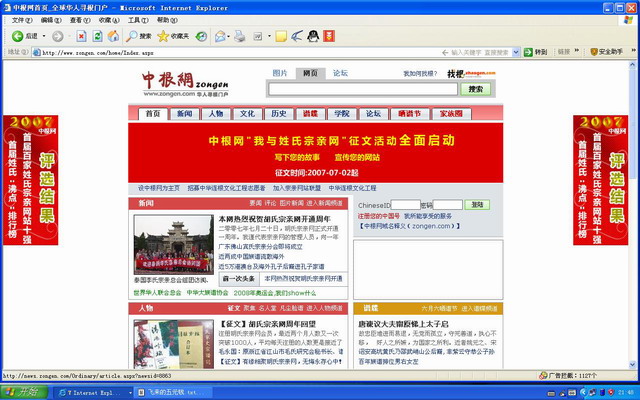Open the 晒谱节 navigation tab

pos(409,114)
